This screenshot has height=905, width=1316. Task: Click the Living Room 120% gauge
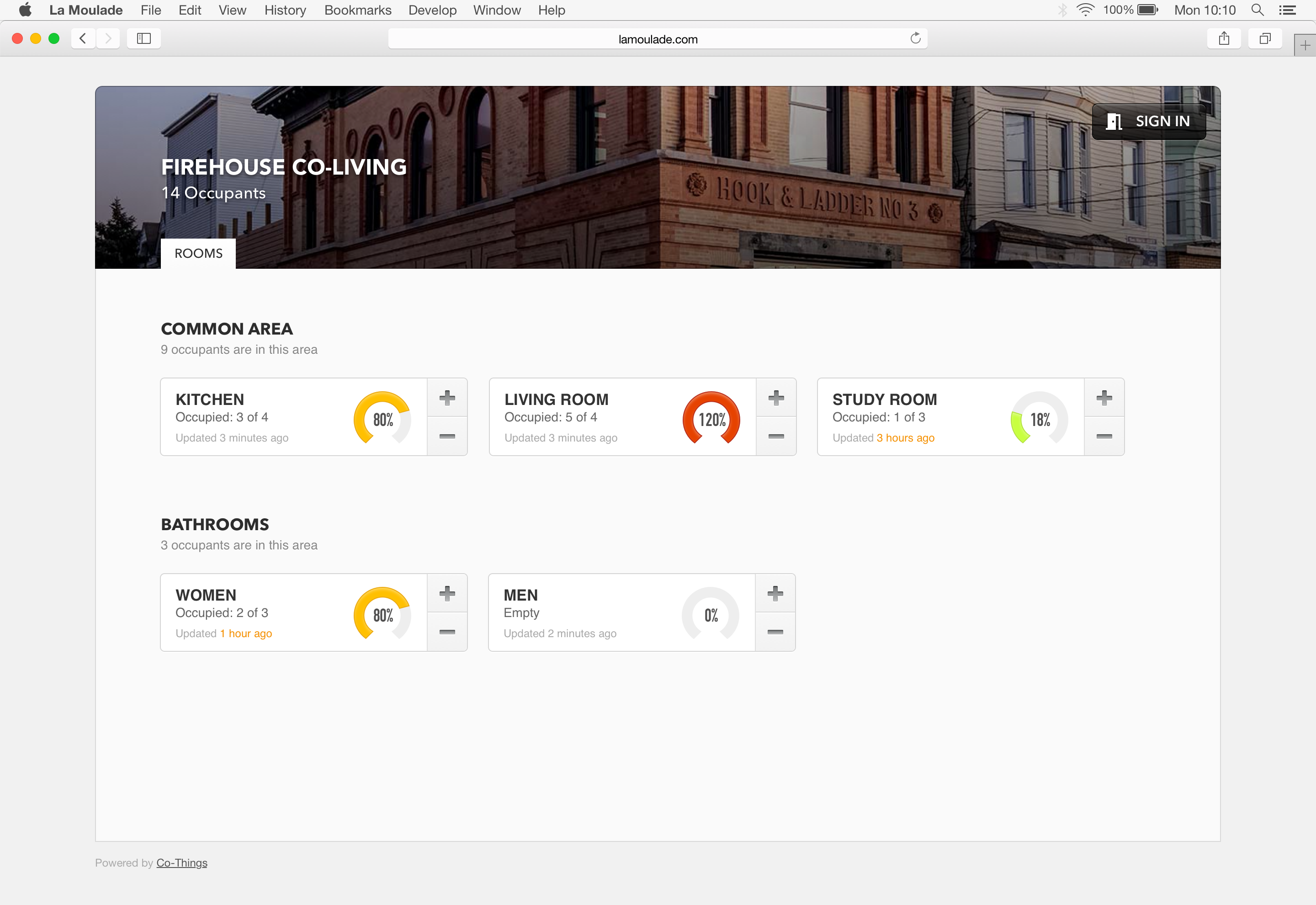[711, 419]
